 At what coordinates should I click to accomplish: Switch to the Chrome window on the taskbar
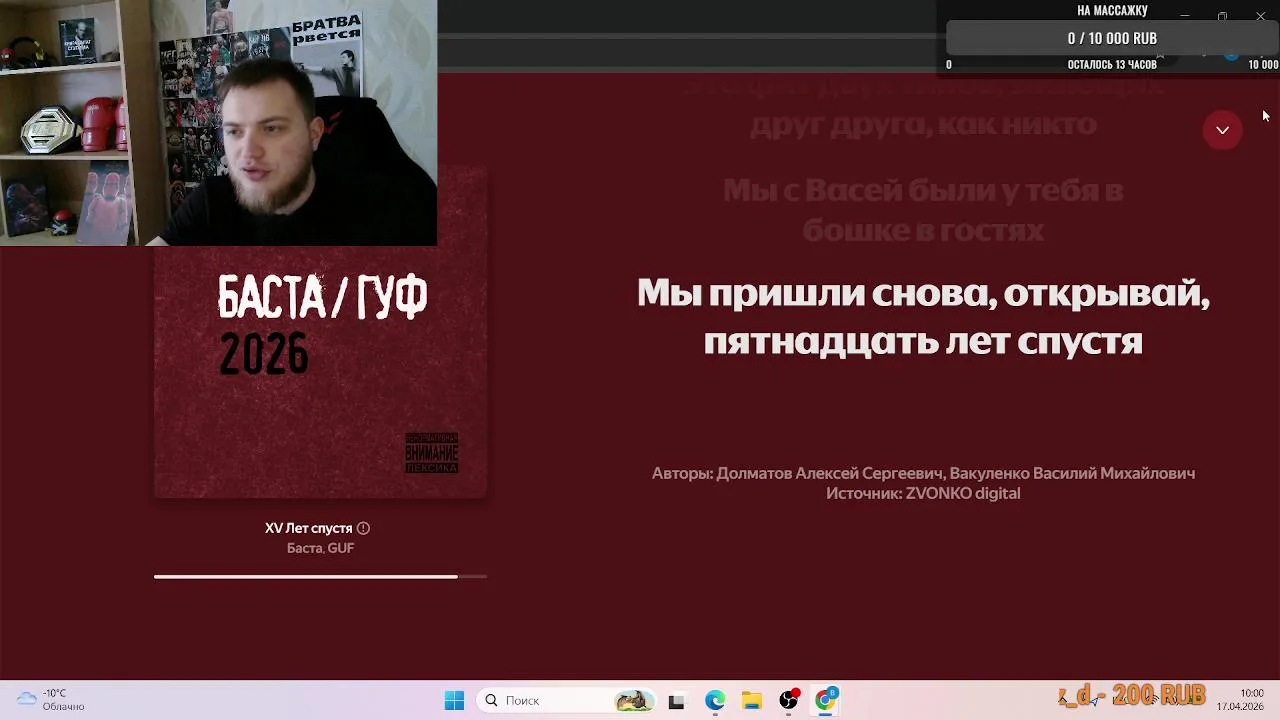pos(826,701)
